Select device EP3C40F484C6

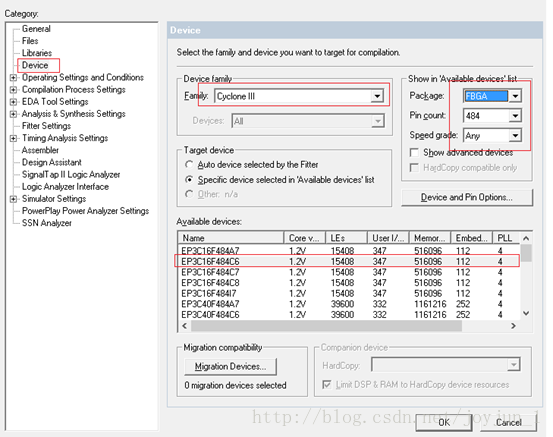tap(348, 315)
